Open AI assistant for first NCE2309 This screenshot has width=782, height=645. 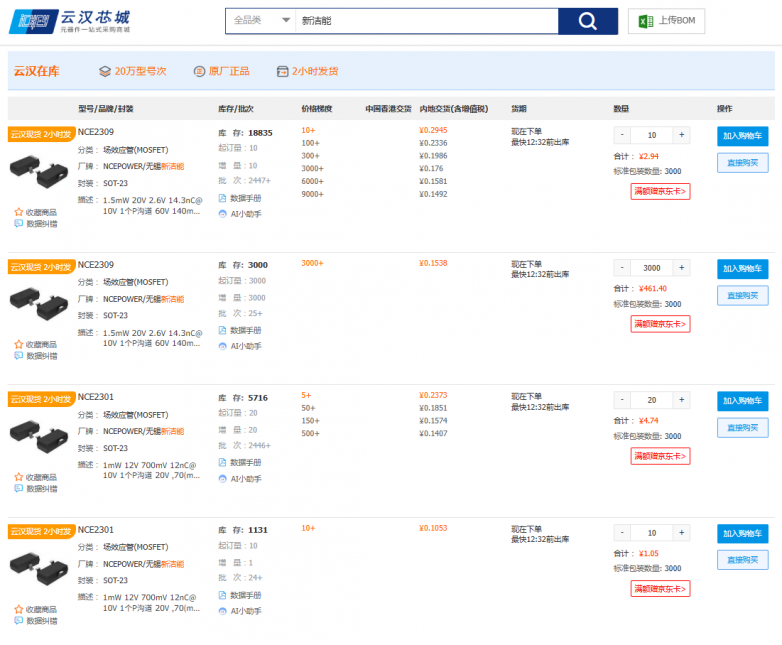point(223,213)
